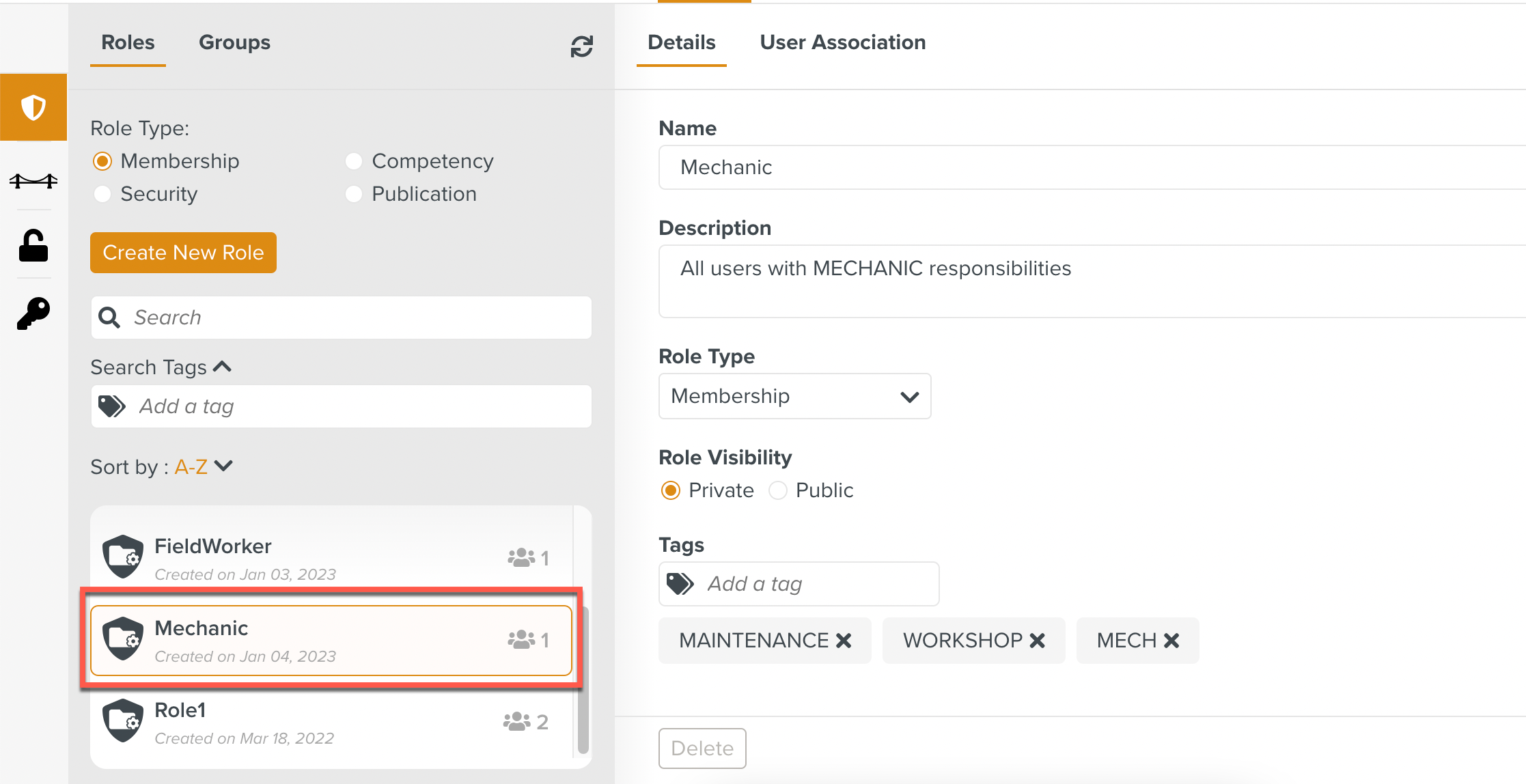Open the key icon in the sidebar
The image size is (1526, 784).
[x=33, y=313]
